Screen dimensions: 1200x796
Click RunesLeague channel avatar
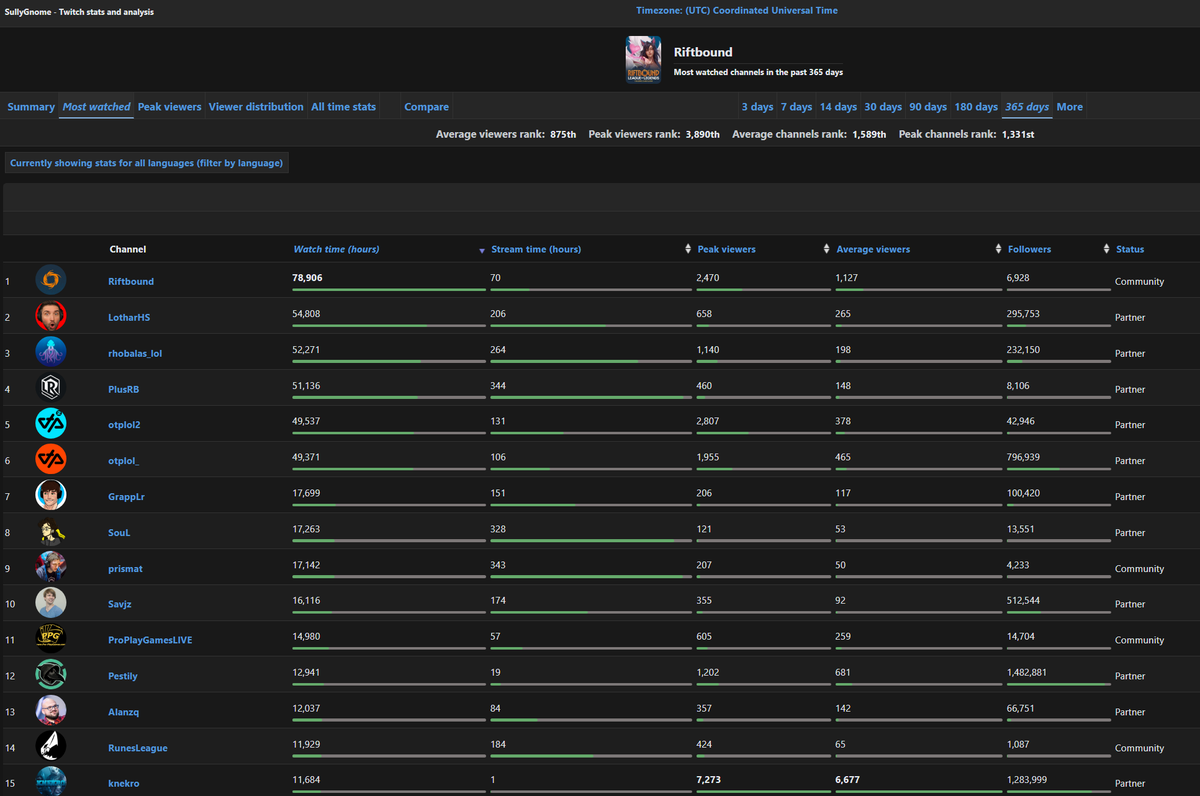tap(51, 748)
